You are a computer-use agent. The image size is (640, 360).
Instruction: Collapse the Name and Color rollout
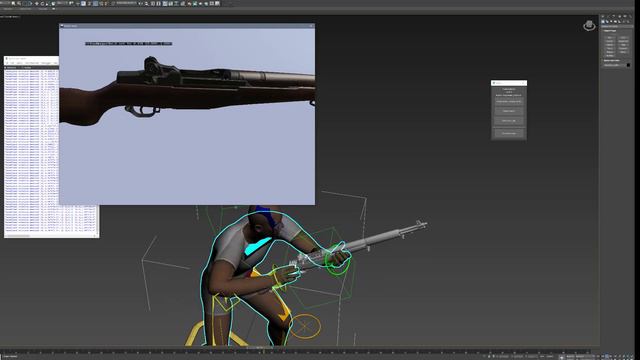[611, 60]
